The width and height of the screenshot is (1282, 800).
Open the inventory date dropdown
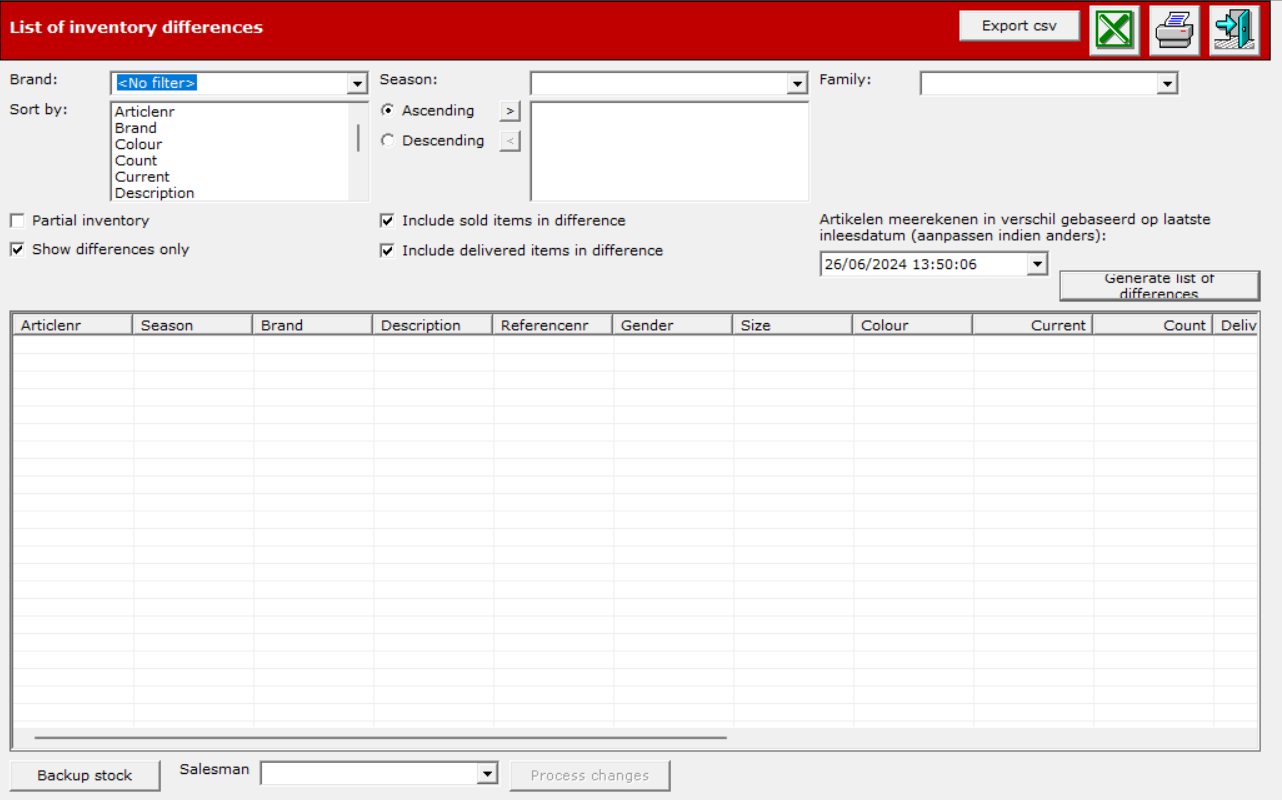pyautogui.click(x=1037, y=264)
